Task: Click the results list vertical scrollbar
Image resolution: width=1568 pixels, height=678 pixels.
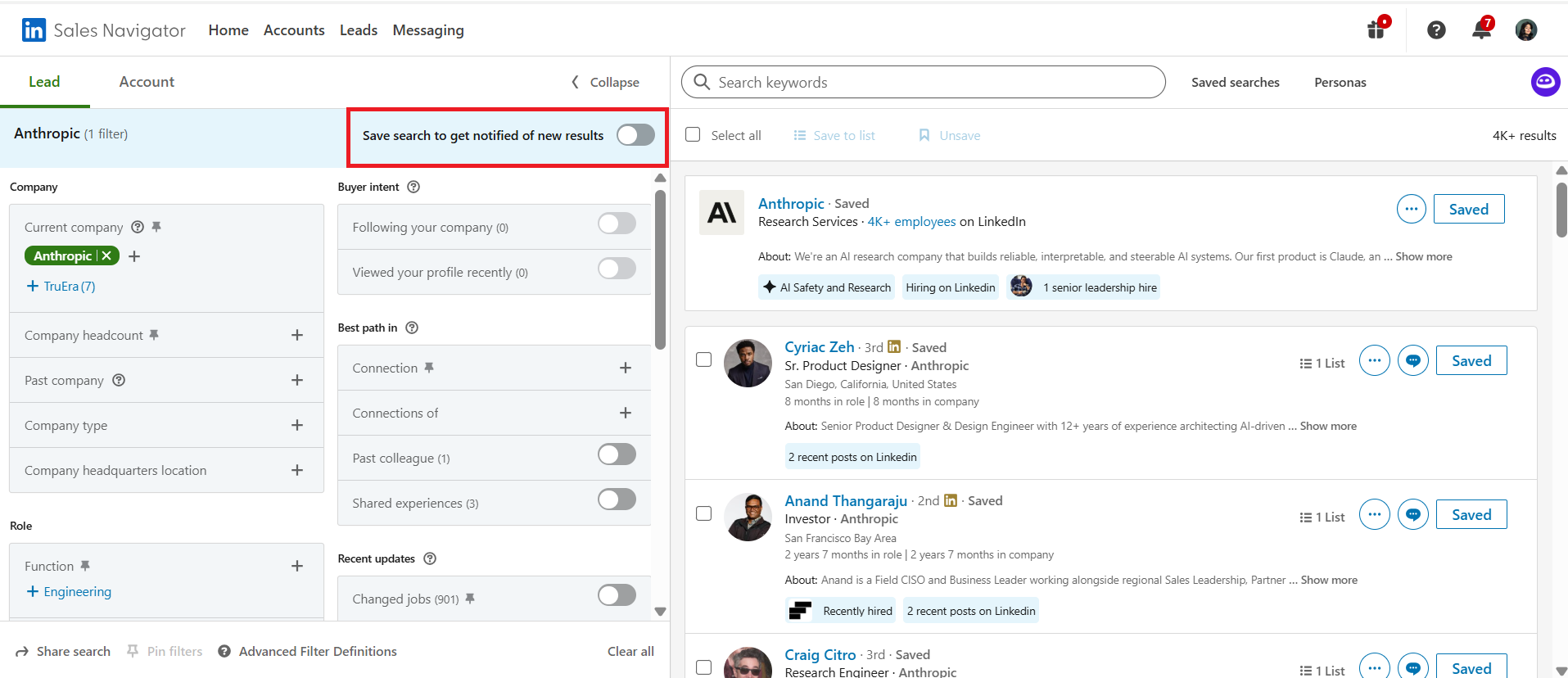Action: tap(1561, 210)
